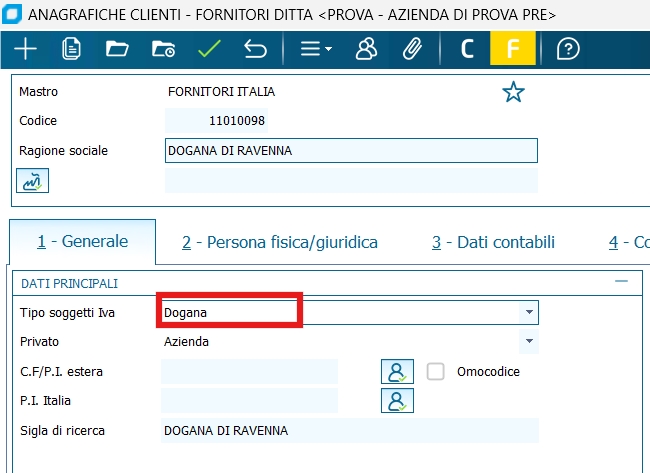The height and width of the screenshot is (473, 650).
Task: Click the New record plus icon
Action: tap(25, 49)
